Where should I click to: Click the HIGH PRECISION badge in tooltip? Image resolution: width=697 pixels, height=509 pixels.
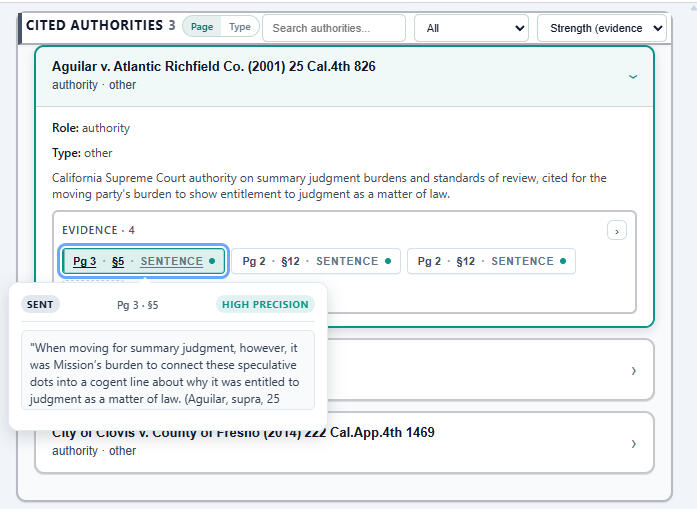(265, 304)
